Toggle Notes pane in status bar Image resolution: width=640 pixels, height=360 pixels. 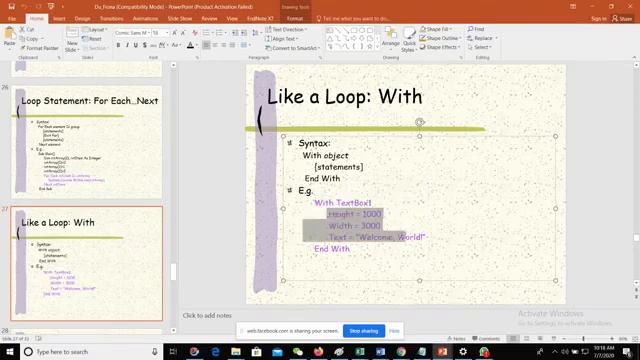click(x=456, y=338)
